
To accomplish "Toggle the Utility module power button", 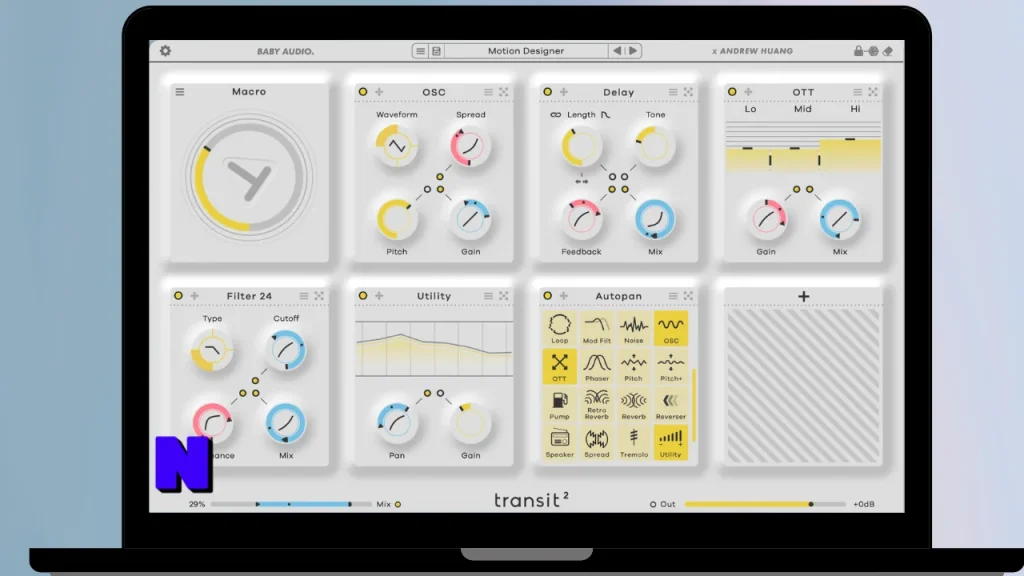I will pos(363,296).
